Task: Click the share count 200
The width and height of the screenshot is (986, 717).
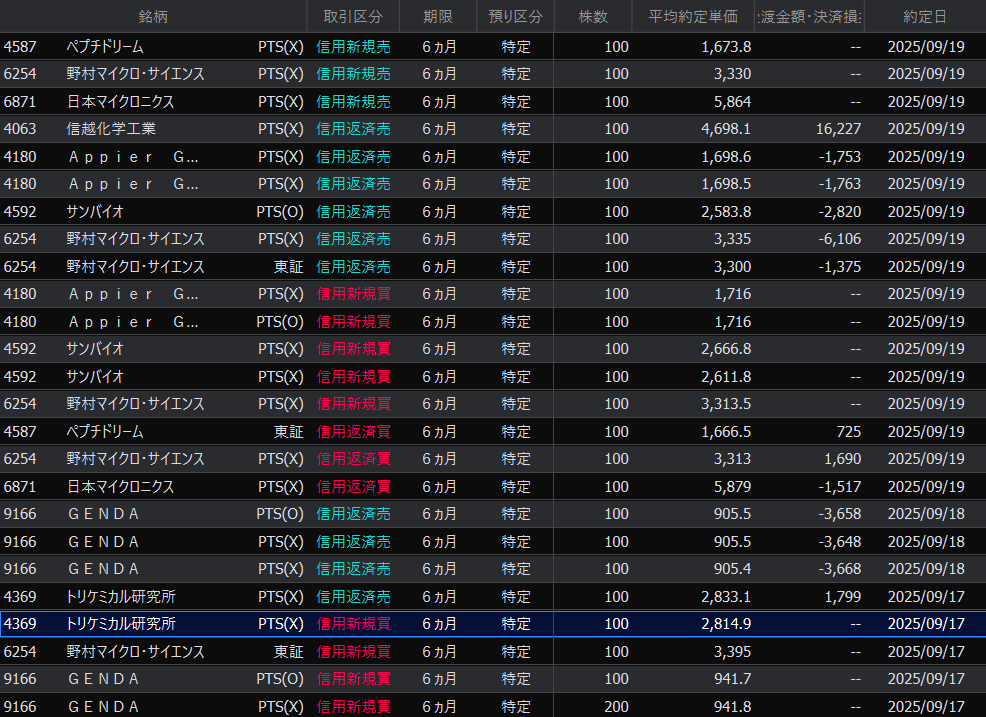Action: click(x=616, y=706)
